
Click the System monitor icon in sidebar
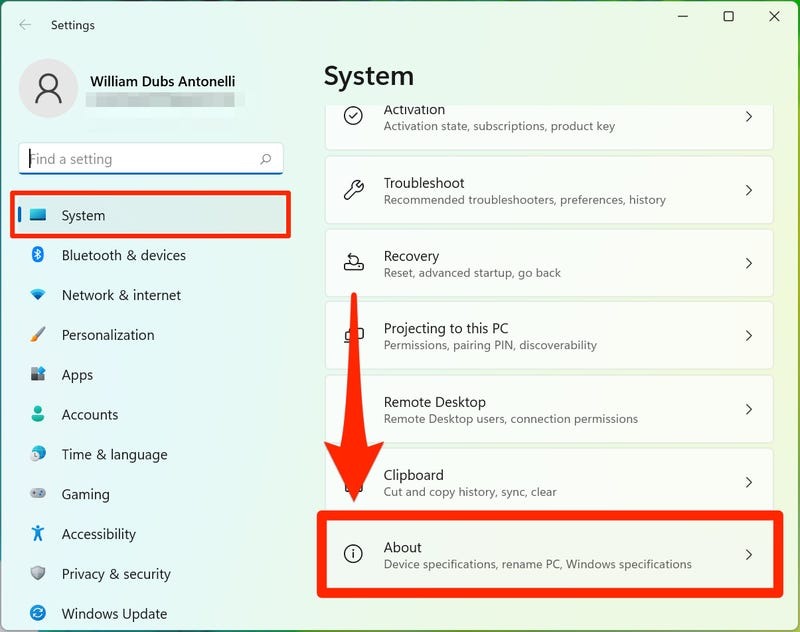pyautogui.click(x=38, y=215)
